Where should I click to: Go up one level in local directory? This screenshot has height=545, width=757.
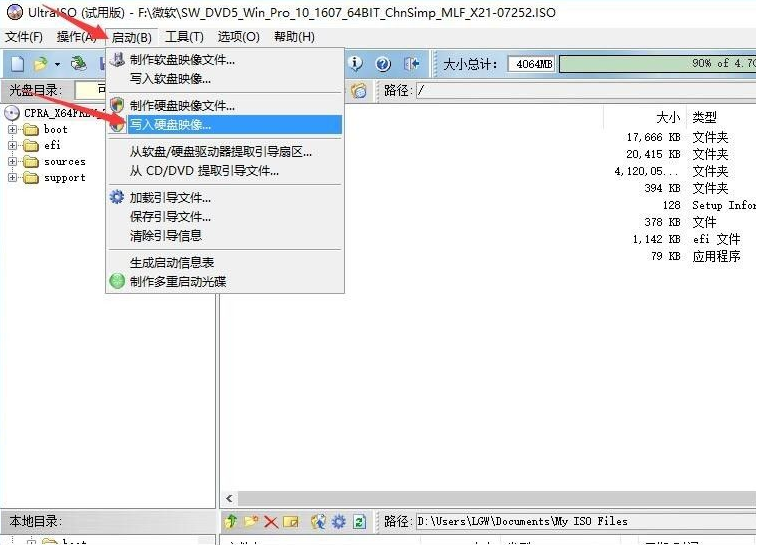point(232,521)
